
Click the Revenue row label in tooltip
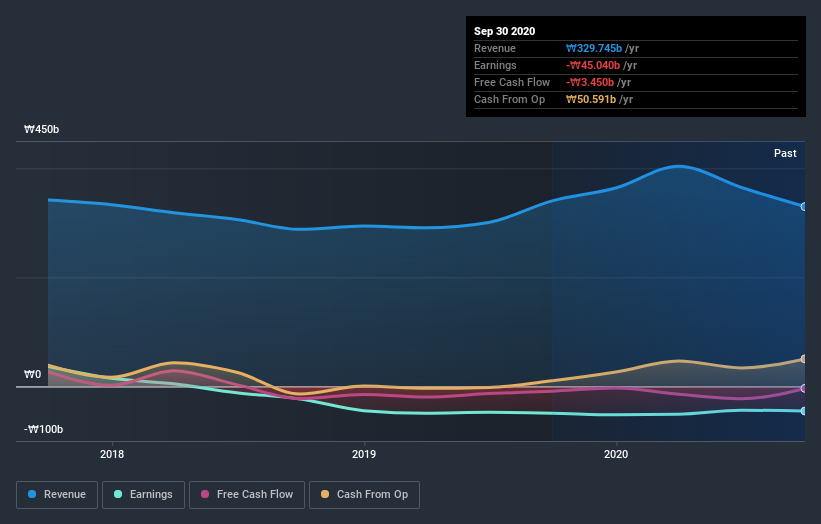495,49
